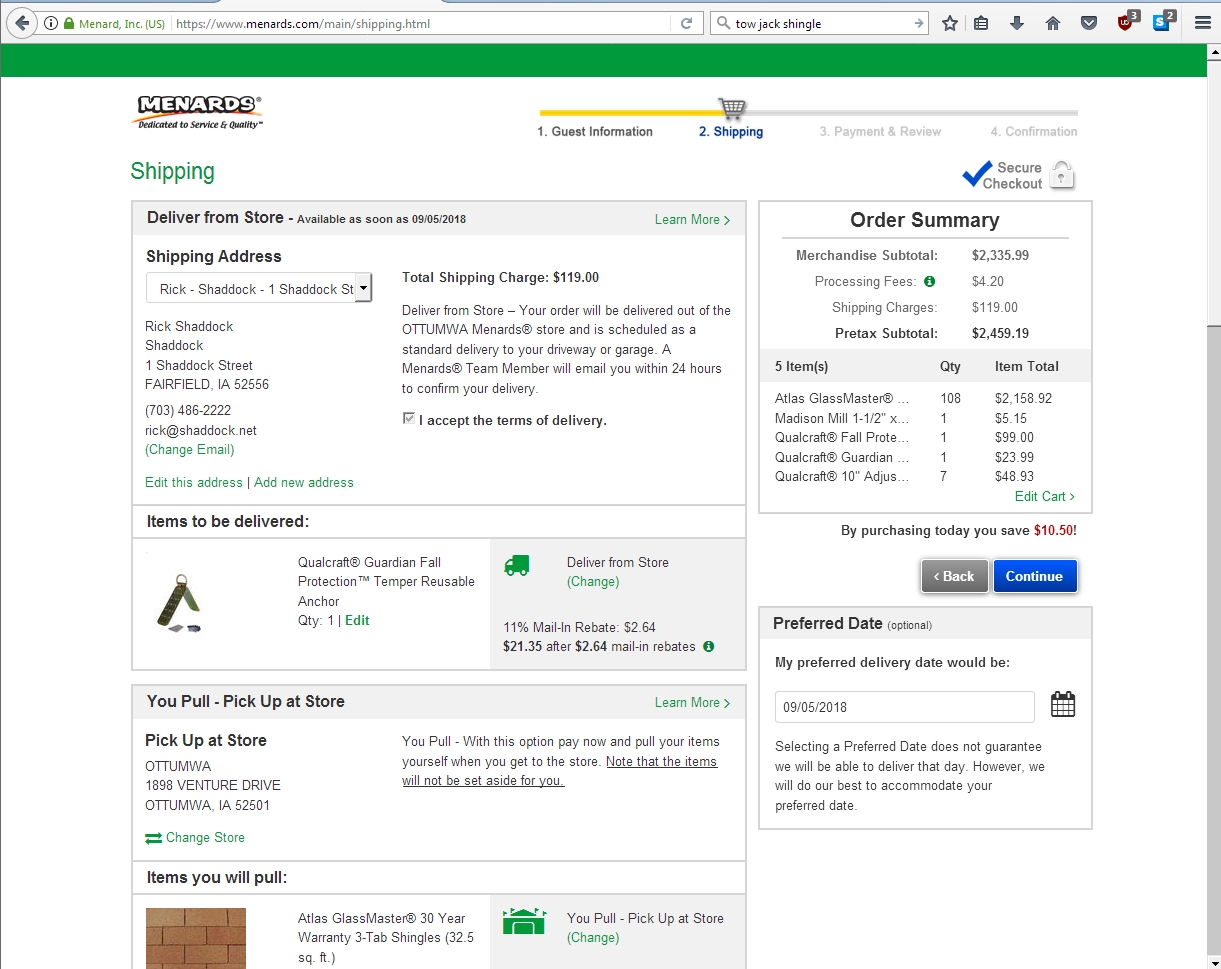
Task: Click the green delivery truck icon
Action: (x=516, y=565)
